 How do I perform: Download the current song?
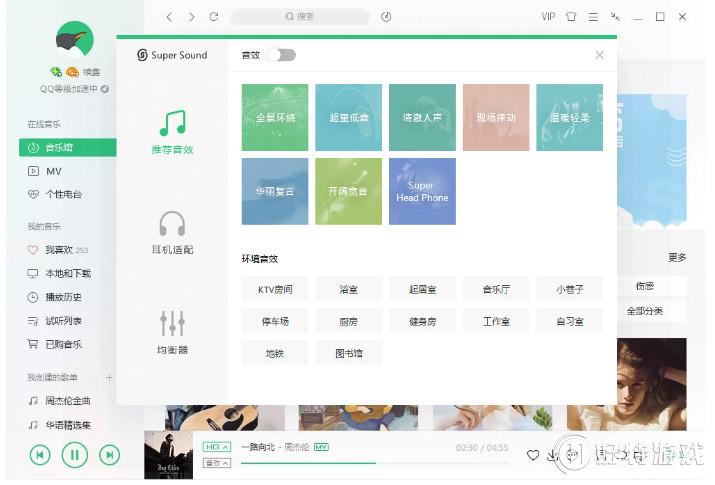553,455
